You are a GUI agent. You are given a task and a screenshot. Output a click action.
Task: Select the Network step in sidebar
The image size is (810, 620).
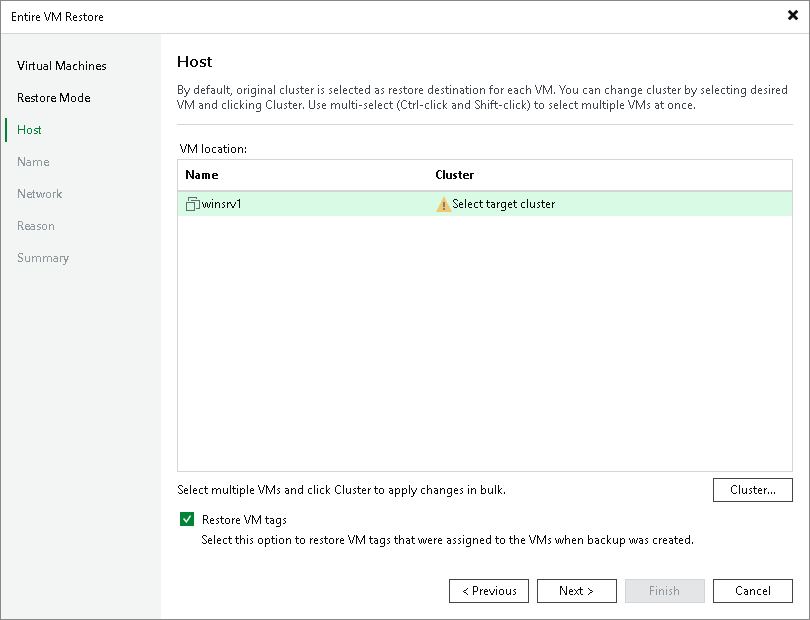pyautogui.click(x=39, y=194)
